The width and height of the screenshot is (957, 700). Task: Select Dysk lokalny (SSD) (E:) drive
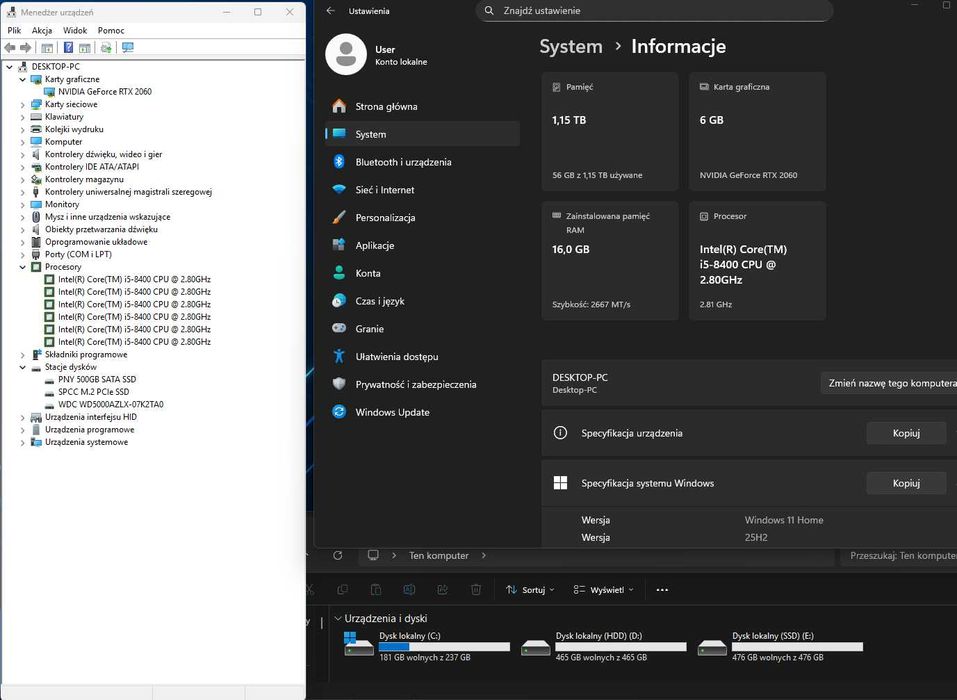[781, 646]
